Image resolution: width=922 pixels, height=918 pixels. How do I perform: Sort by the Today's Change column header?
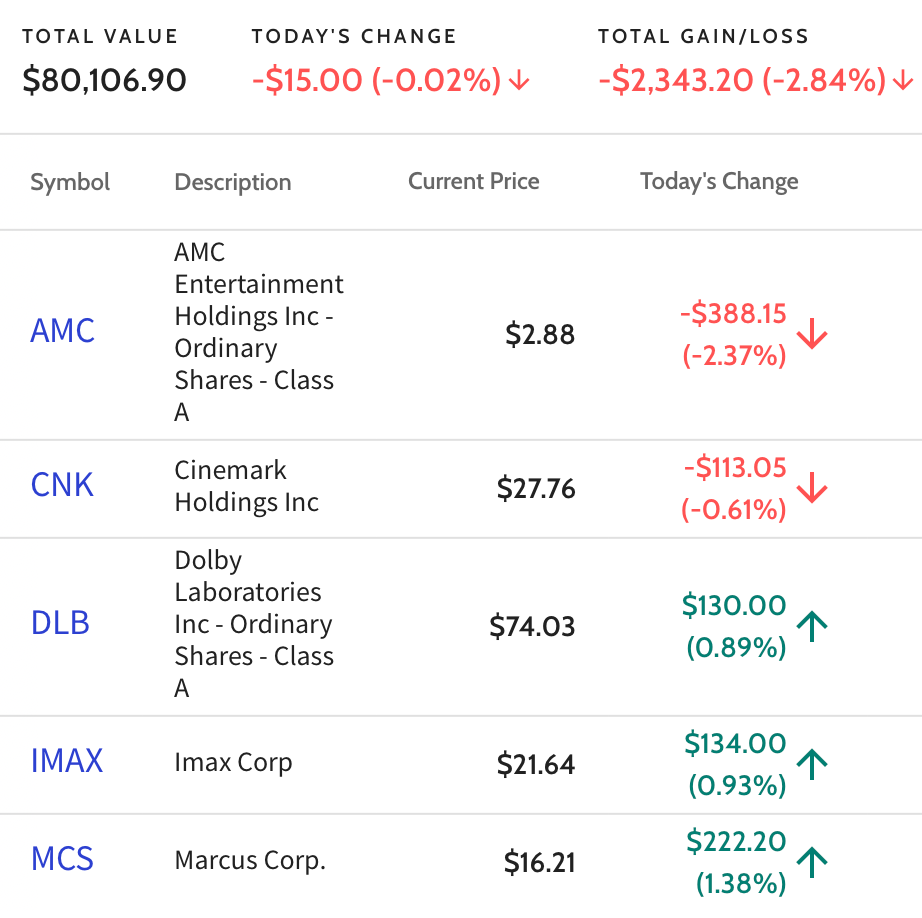click(719, 181)
